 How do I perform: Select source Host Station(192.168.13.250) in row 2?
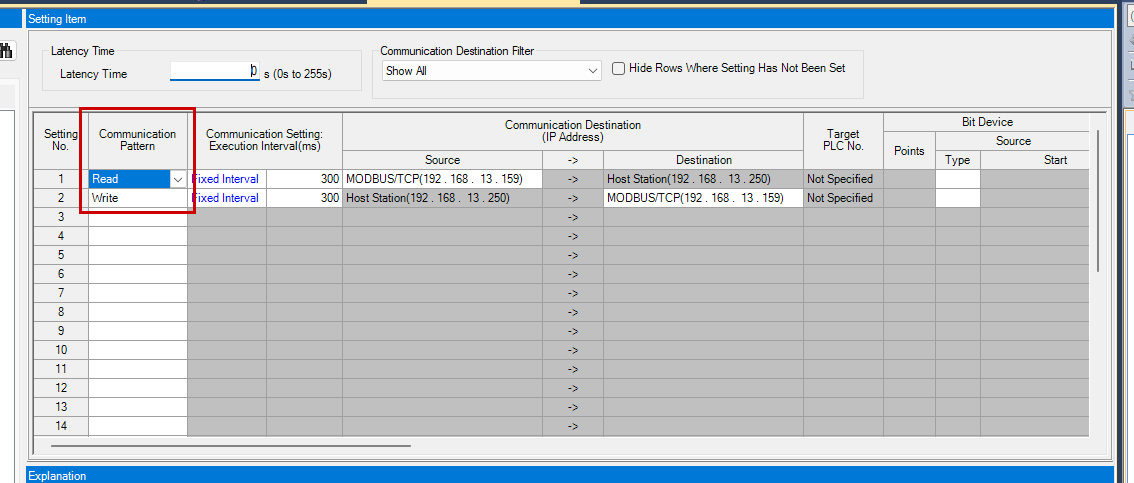[443, 197]
